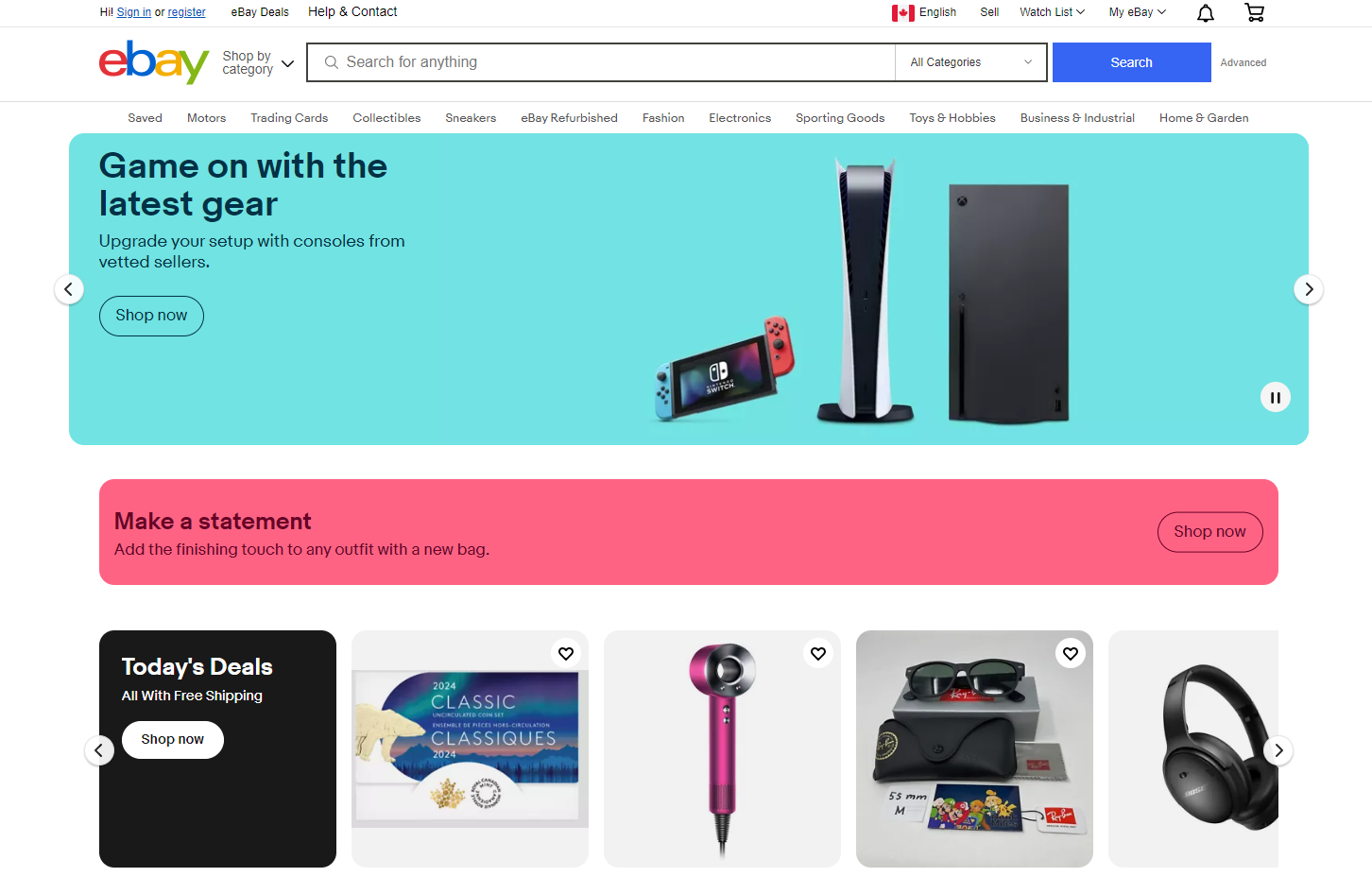Viewport: 1372px width, 877px height.
Task: Select the Trading Cards category
Action: pyautogui.click(x=289, y=118)
